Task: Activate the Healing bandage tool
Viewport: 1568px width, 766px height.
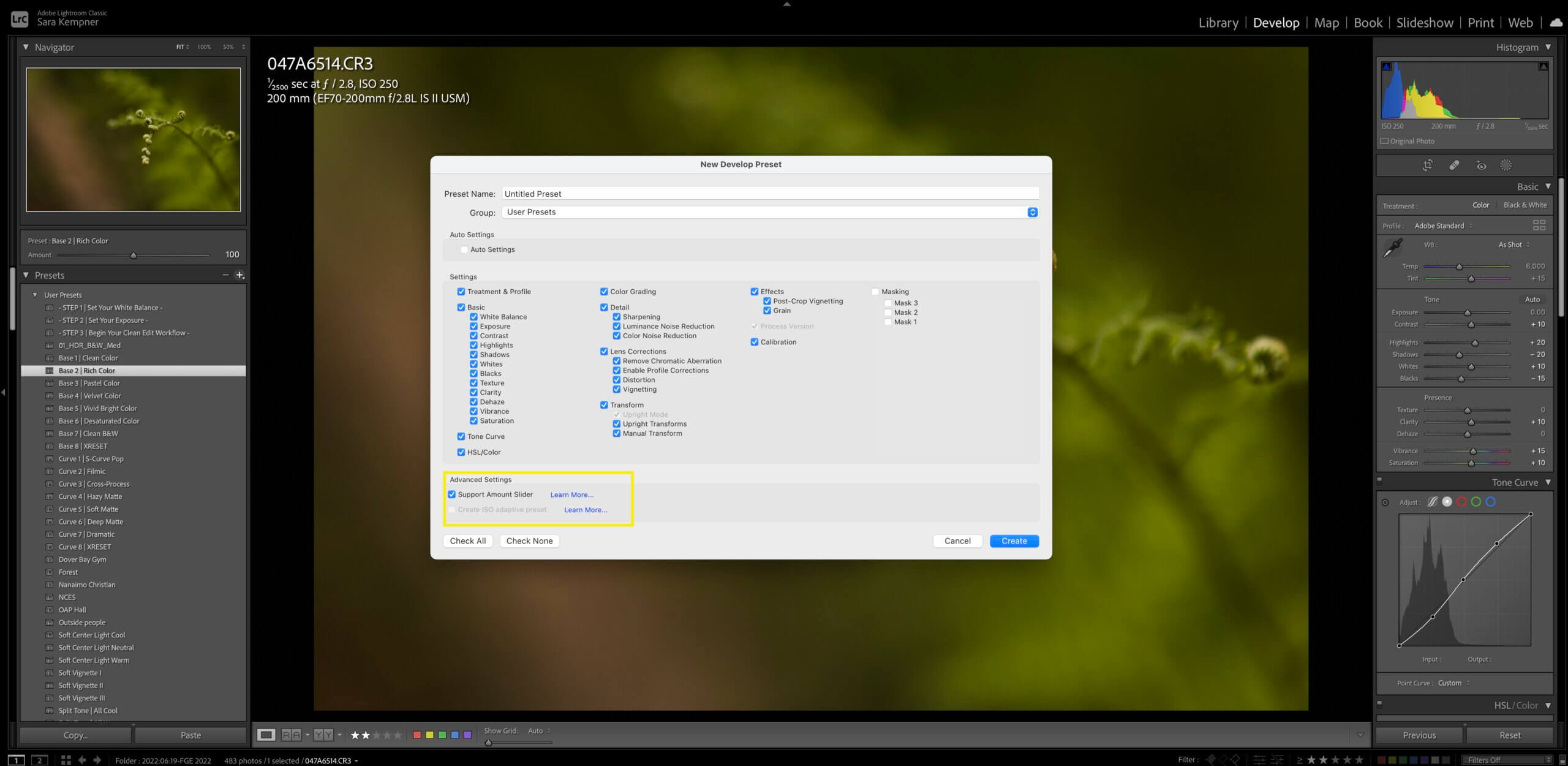Action: [x=1454, y=165]
